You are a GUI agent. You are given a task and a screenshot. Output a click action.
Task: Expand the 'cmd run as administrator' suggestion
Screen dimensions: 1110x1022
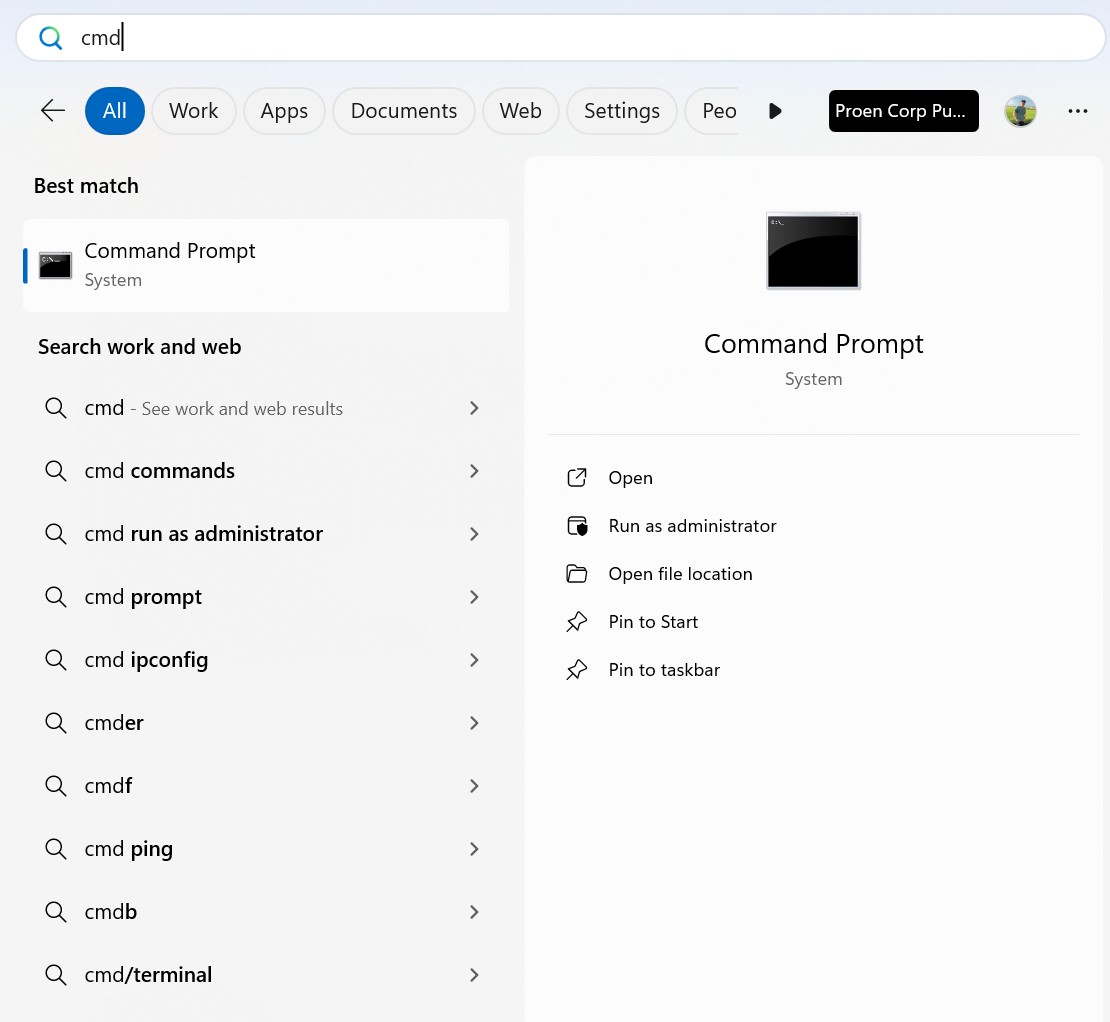474,534
